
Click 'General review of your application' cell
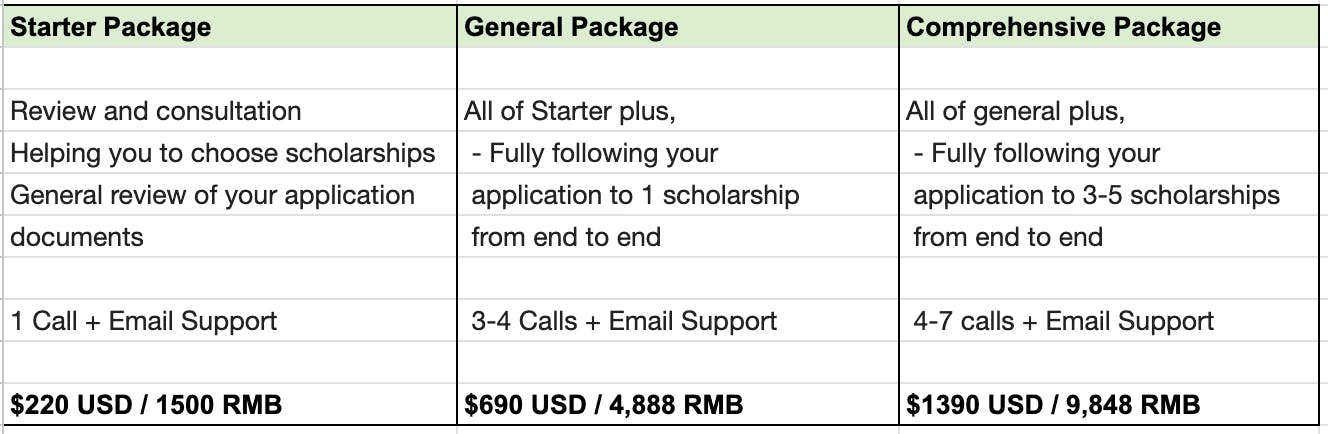coord(212,195)
